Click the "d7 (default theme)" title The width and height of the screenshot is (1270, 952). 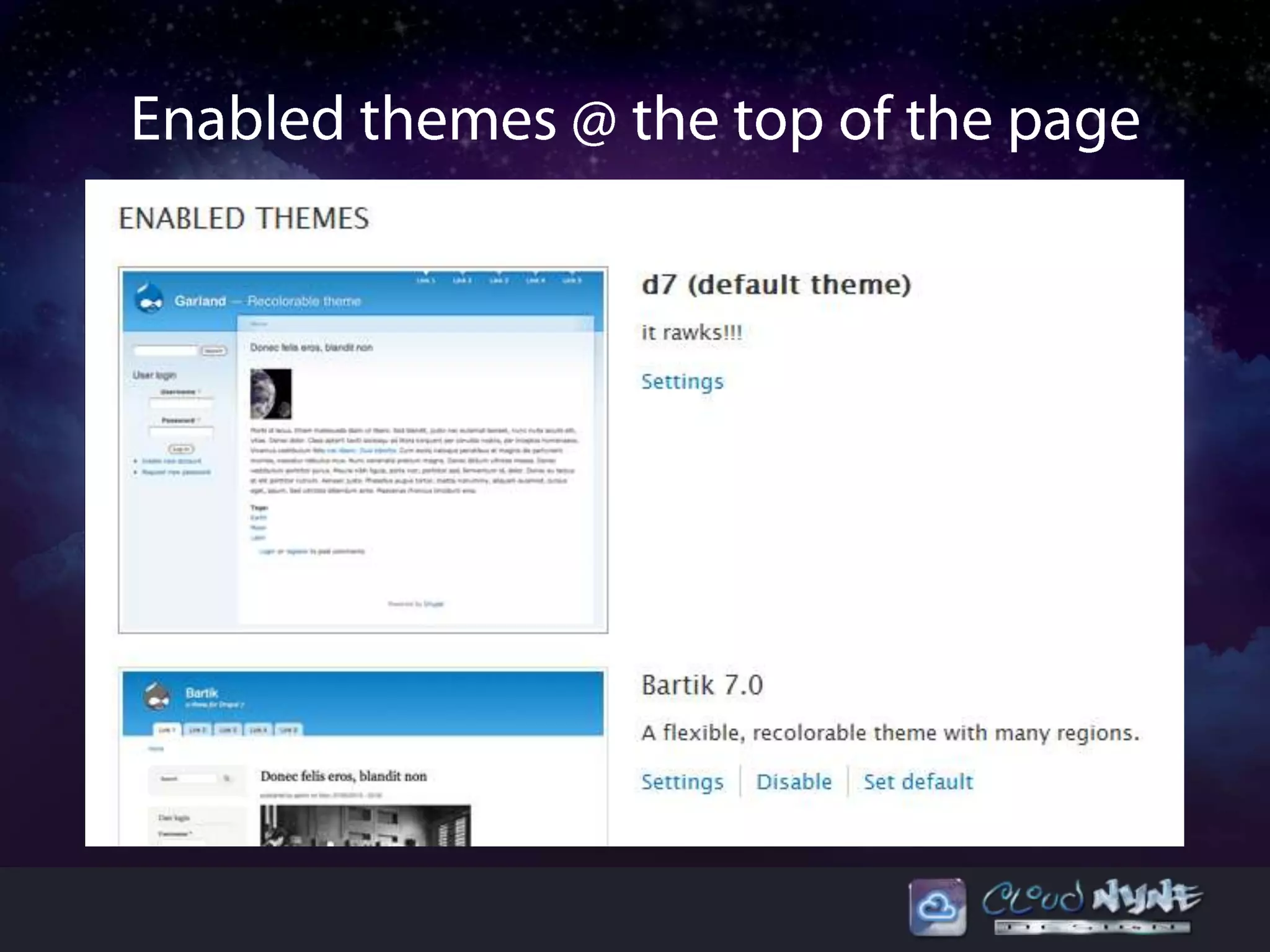[776, 284]
